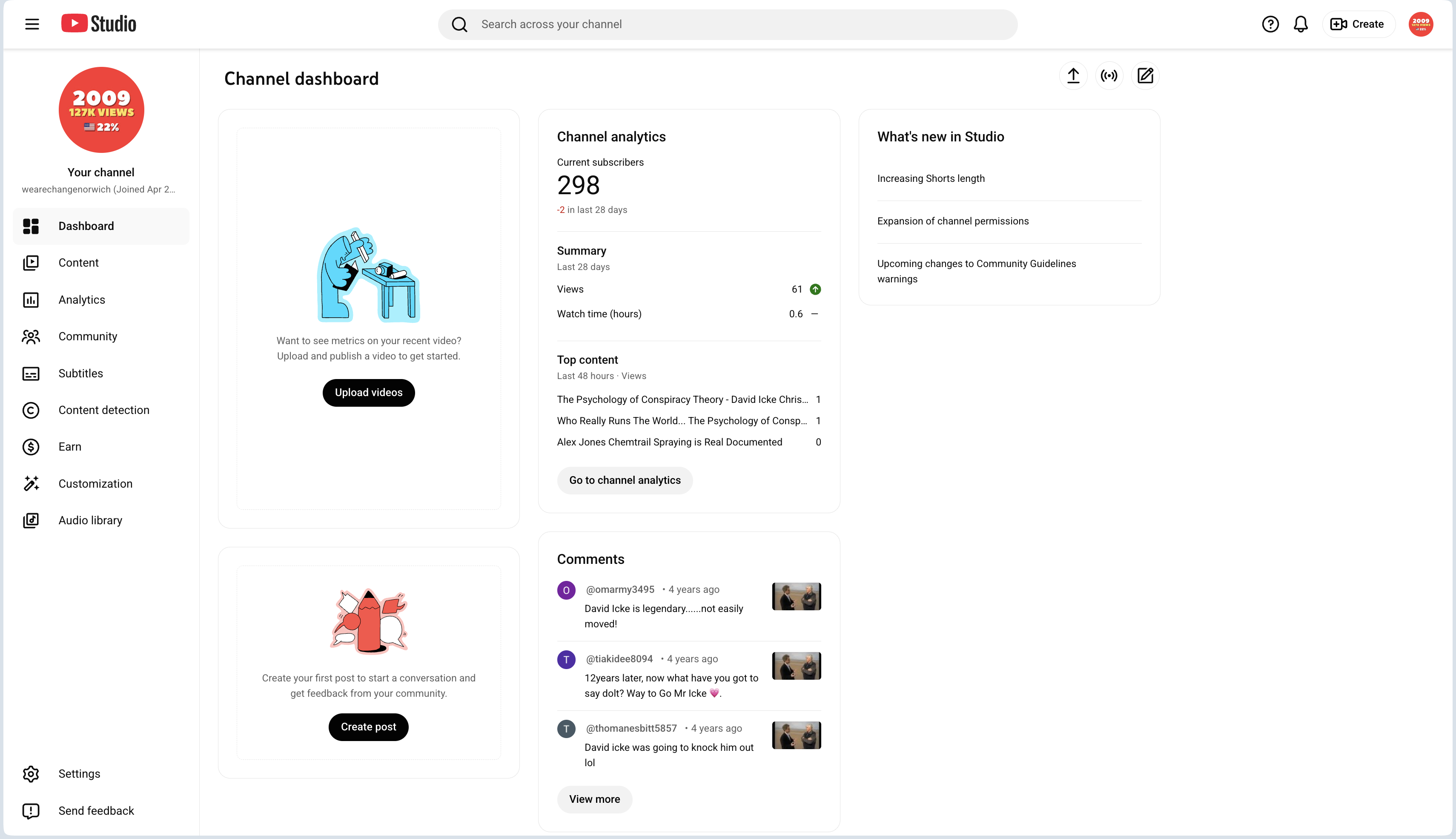Click the create post pencil icon
Viewport: 1456px width, 839px height.
click(1145, 75)
